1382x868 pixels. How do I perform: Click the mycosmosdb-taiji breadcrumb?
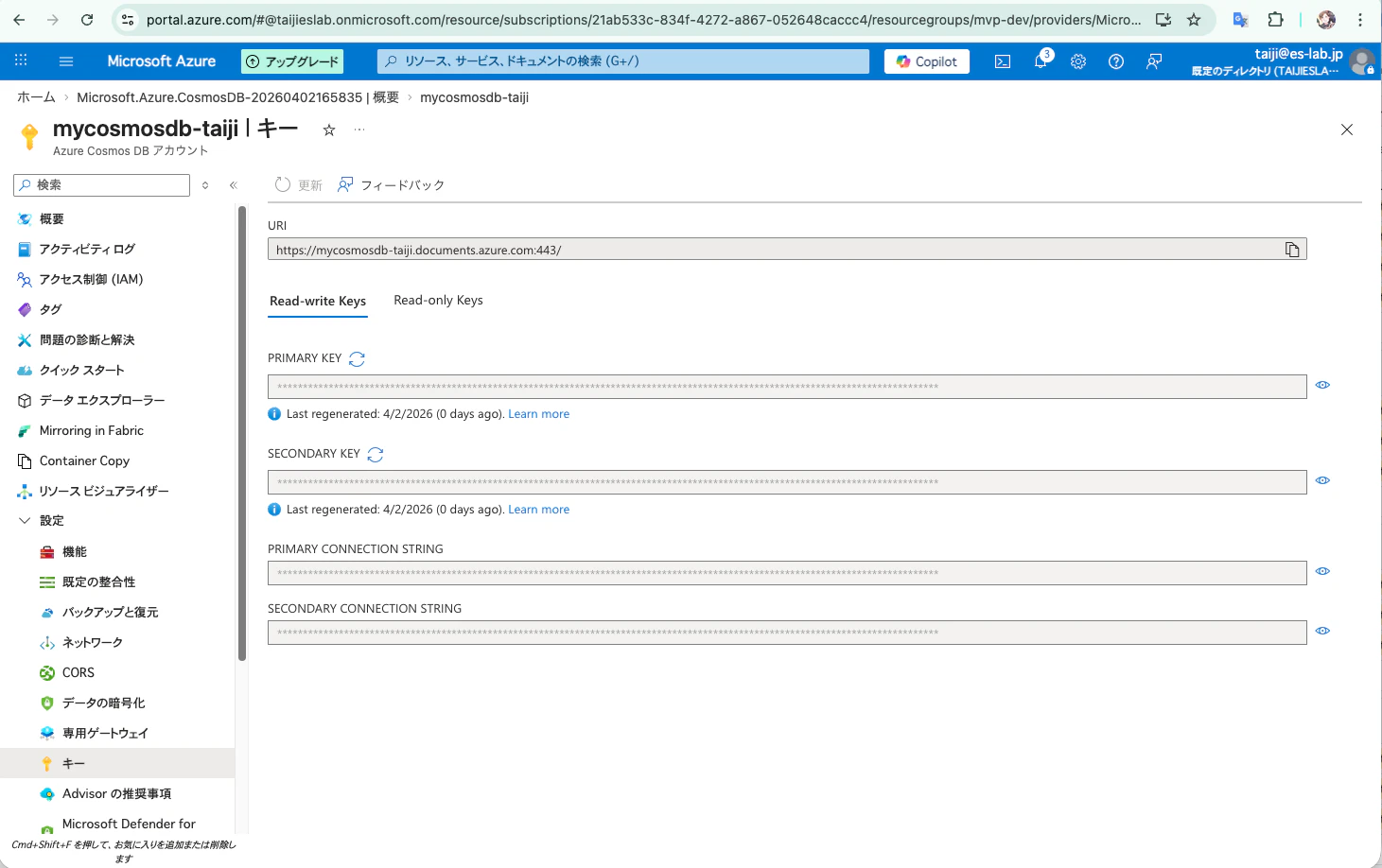click(x=474, y=97)
